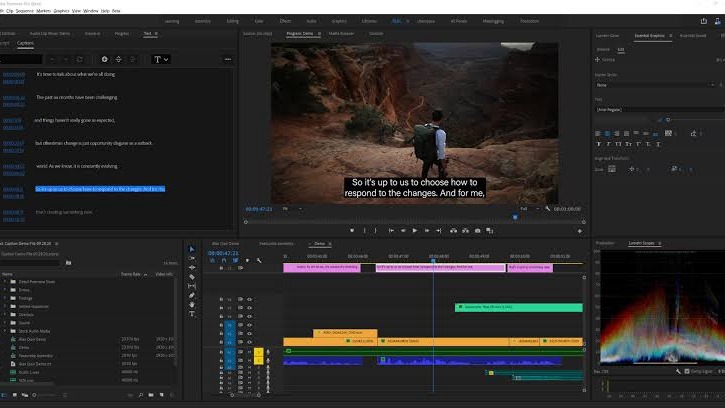Screen dimensions: 725x408
Task: Add new caption segment with plus icon
Action: (104, 59)
